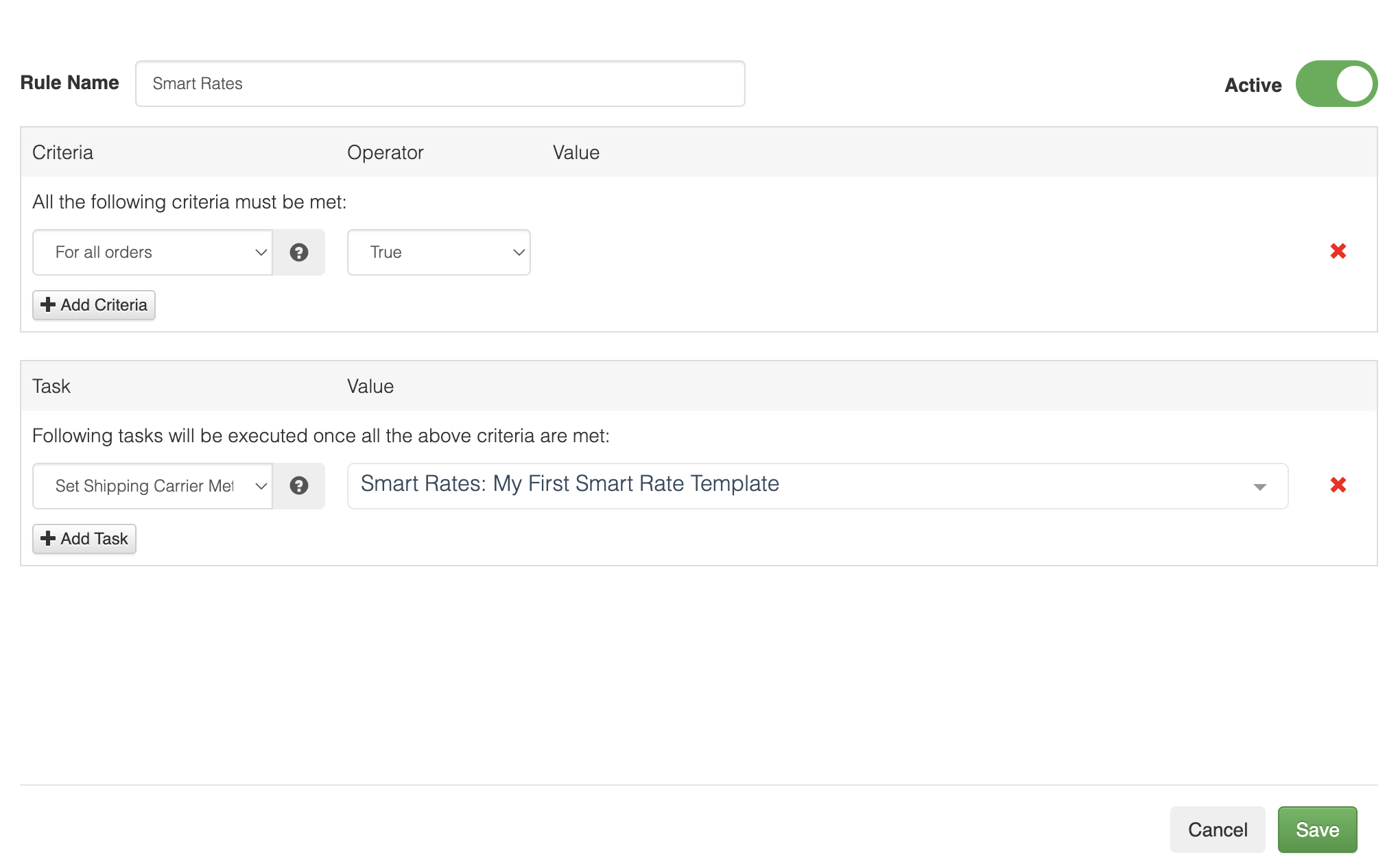Open the Smart Rate Template value selector

click(x=816, y=486)
